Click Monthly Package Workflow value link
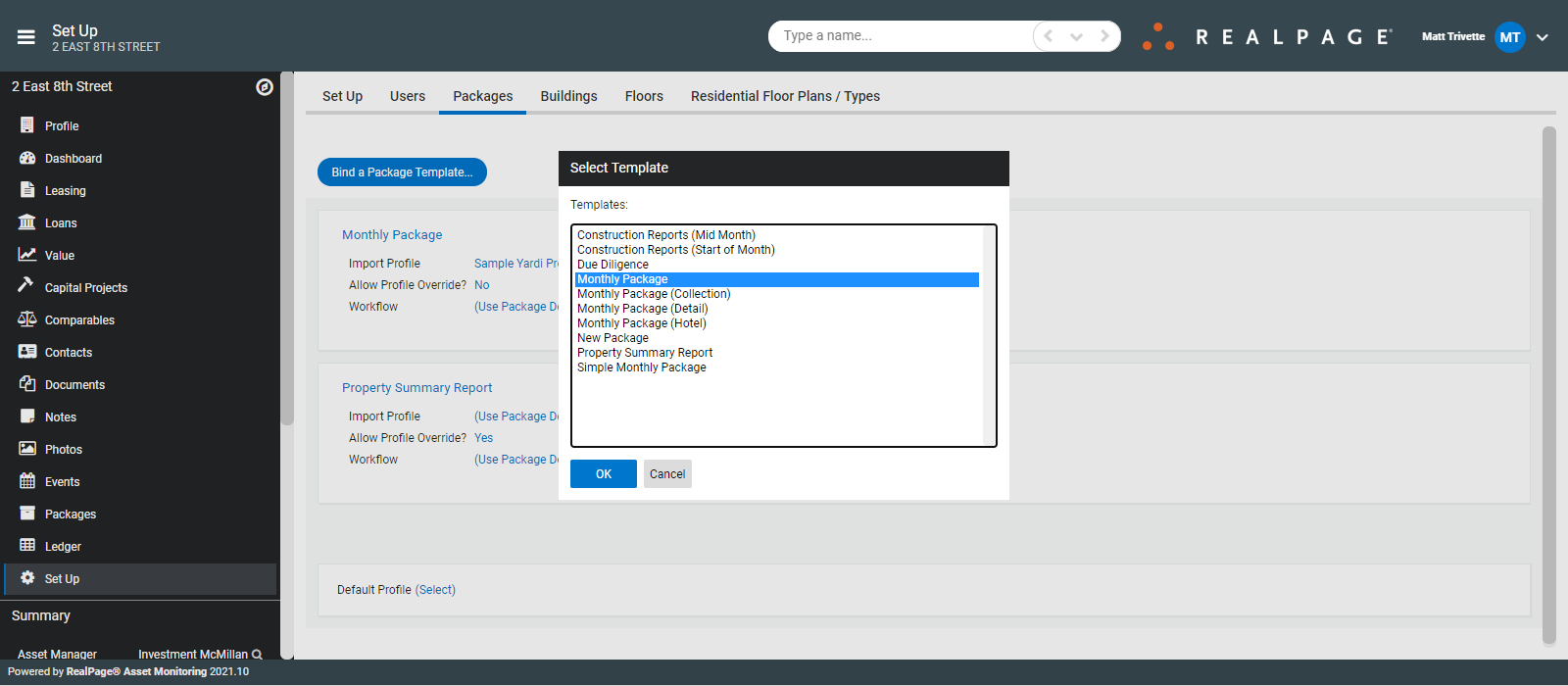Image resolution: width=1568 pixels, height=686 pixels. (516, 307)
